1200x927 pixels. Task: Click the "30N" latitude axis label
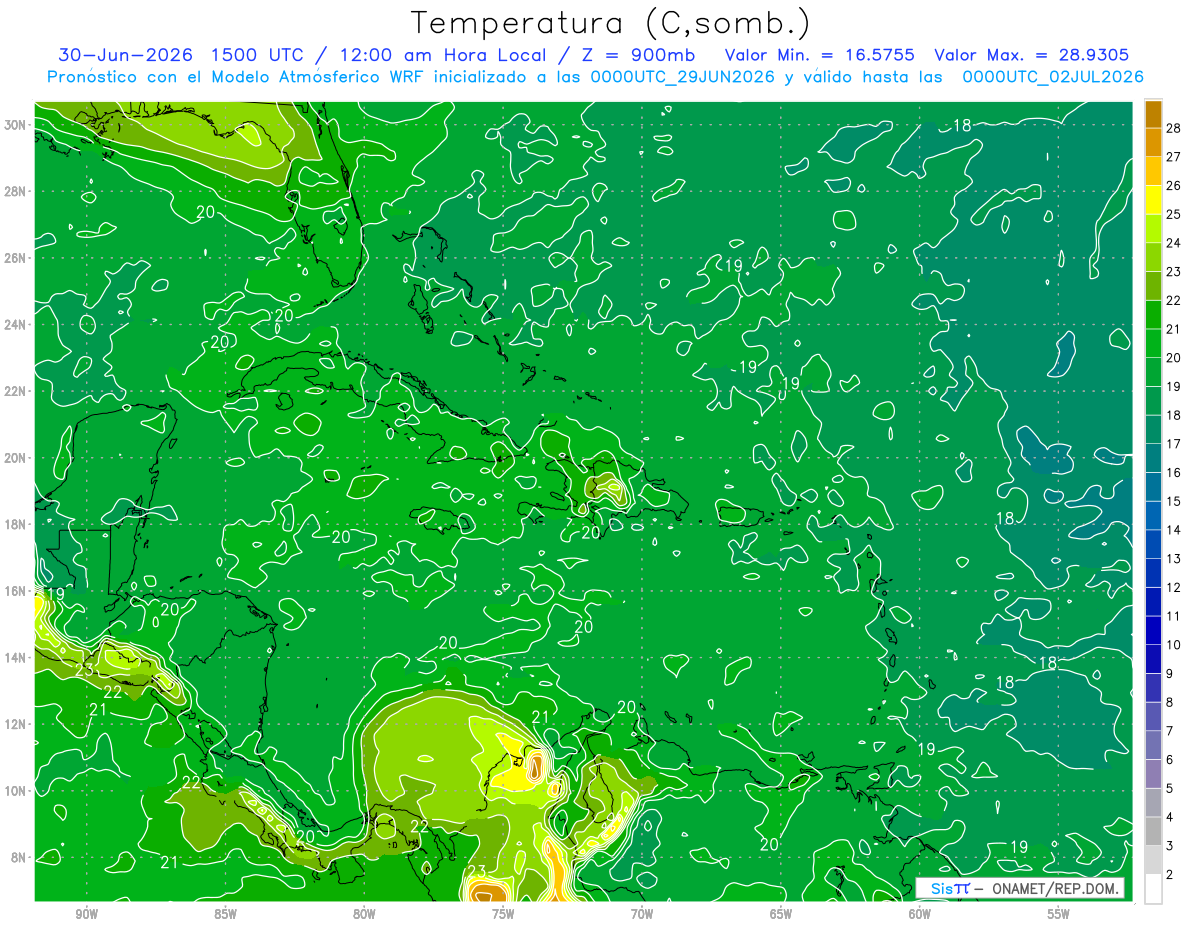[17, 125]
